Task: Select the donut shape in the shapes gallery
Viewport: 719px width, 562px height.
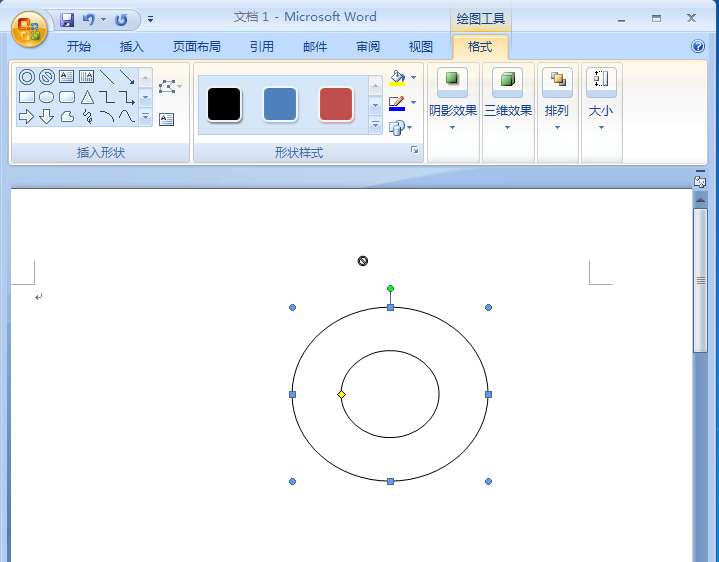Action: [x=27, y=77]
